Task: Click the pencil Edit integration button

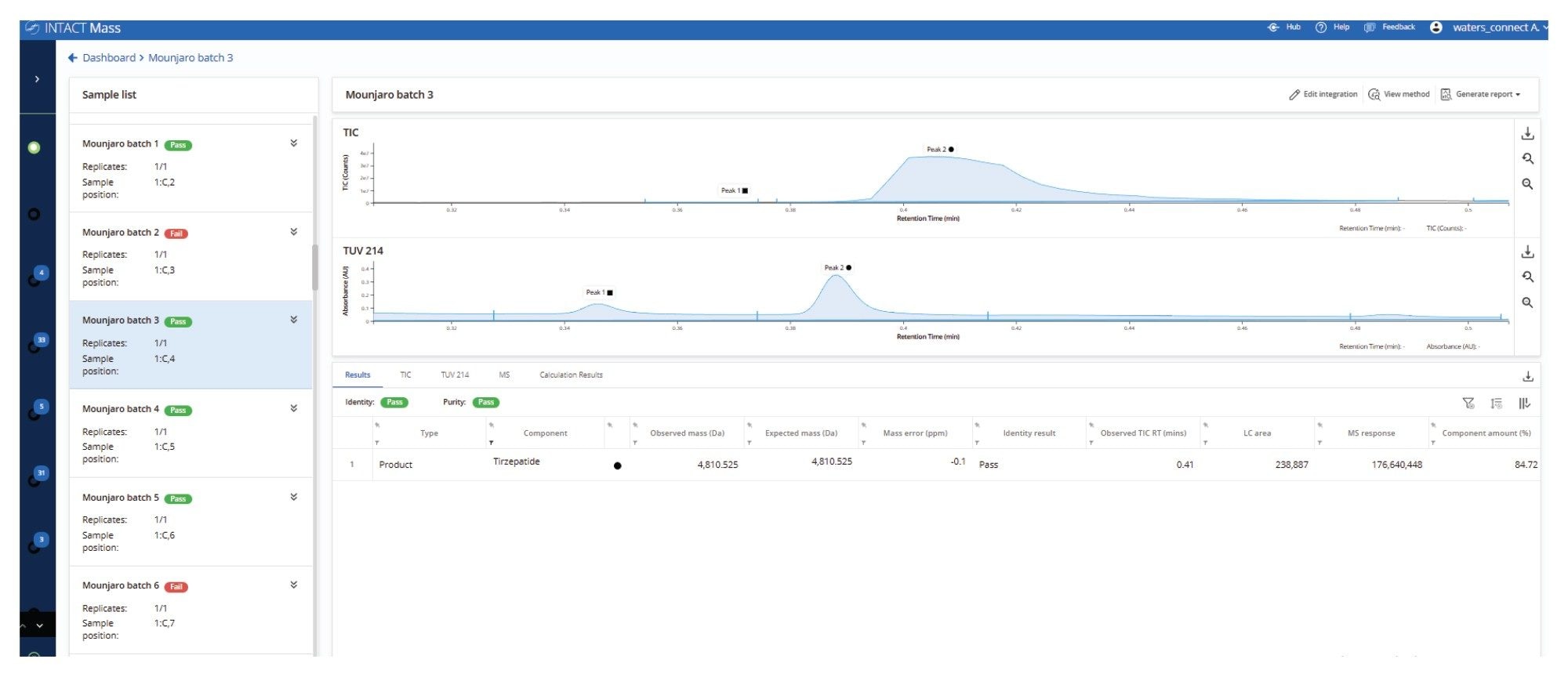Action: 1323,95
